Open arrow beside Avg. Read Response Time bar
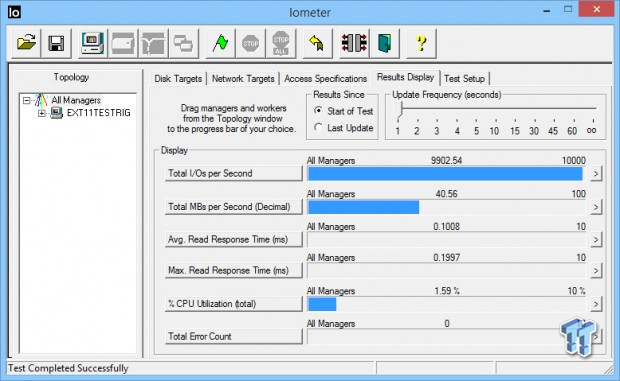This screenshot has height=381, width=620. tap(596, 240)
